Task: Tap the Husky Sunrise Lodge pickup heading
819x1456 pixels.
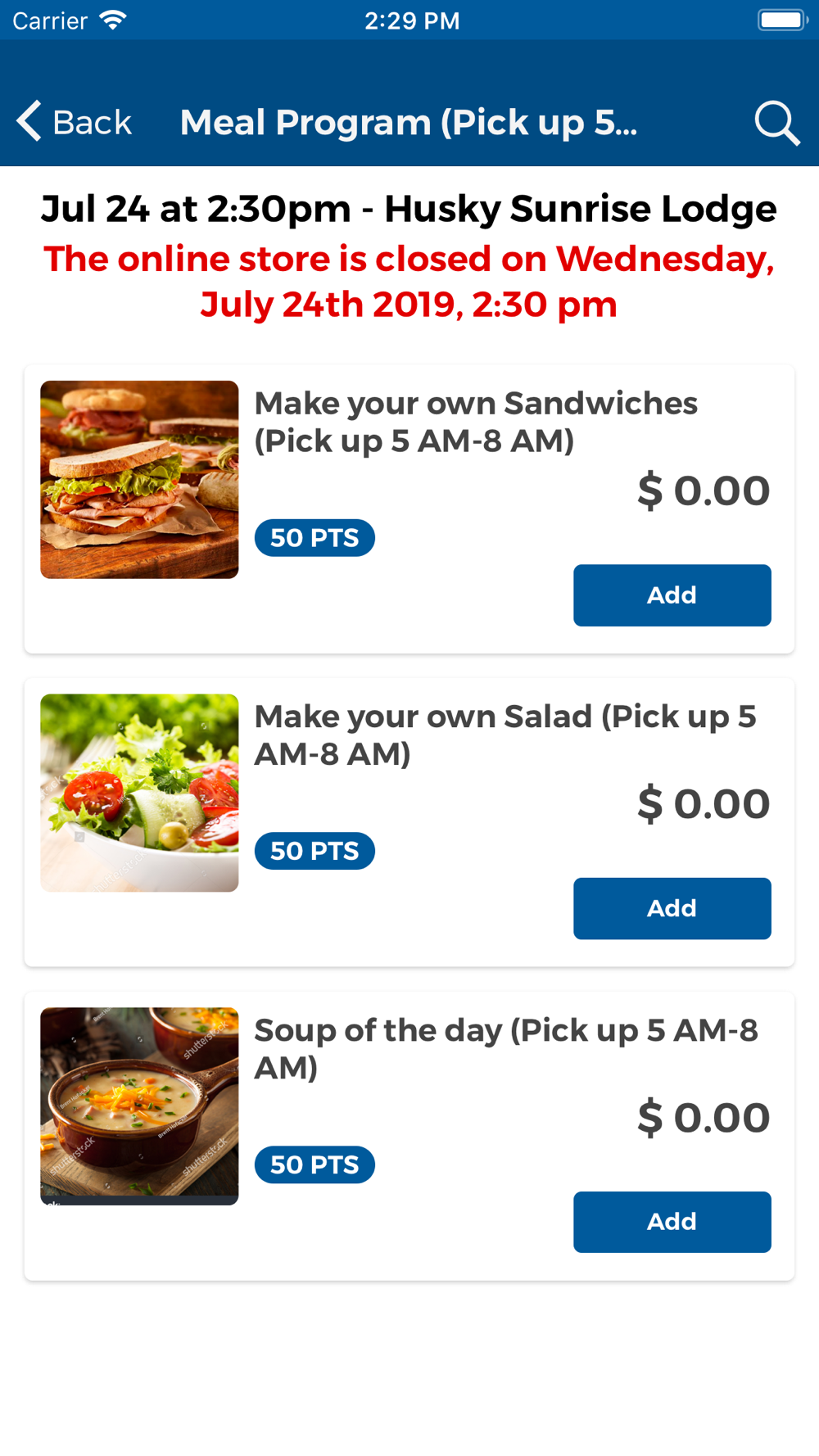Action: [x=409, y=209]
